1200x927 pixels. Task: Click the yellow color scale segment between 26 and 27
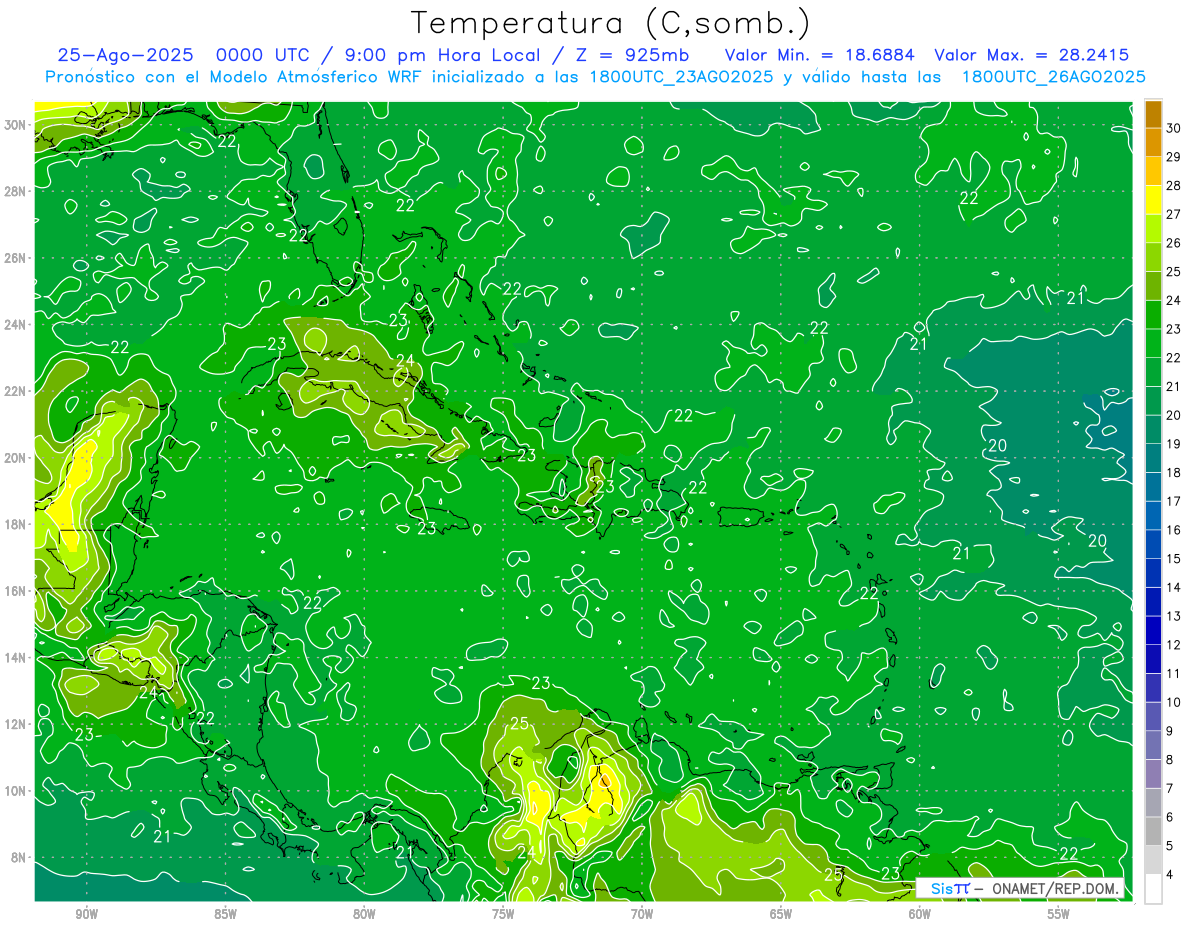pos(1153,229)
